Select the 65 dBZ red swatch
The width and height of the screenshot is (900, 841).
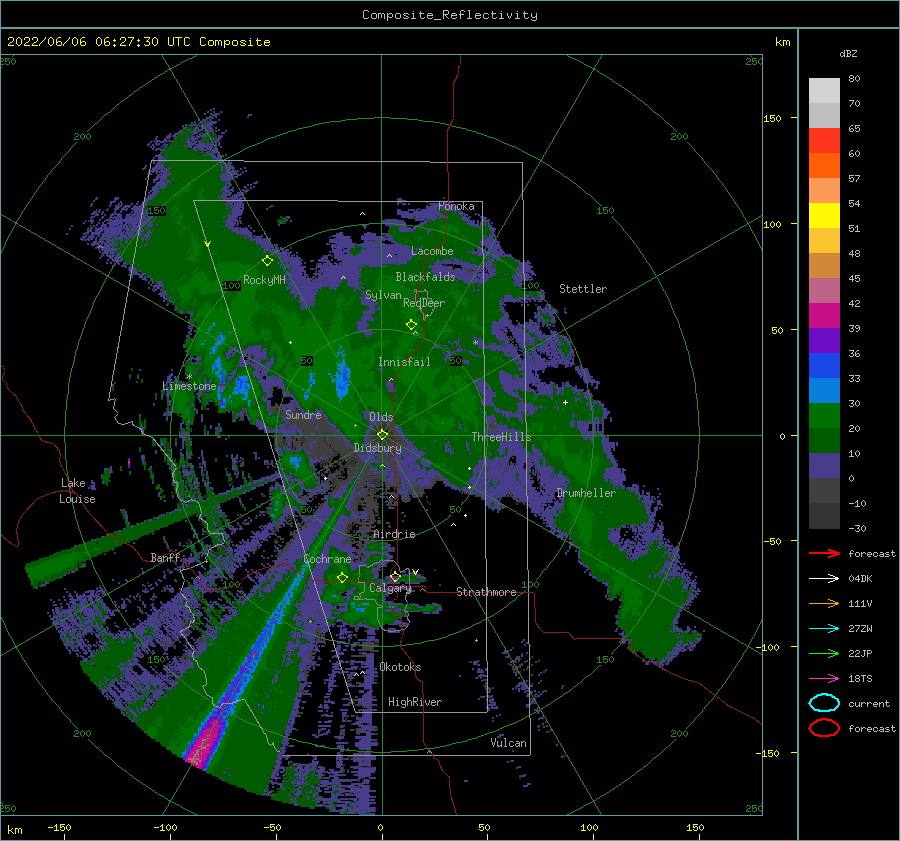click(824, 141)
